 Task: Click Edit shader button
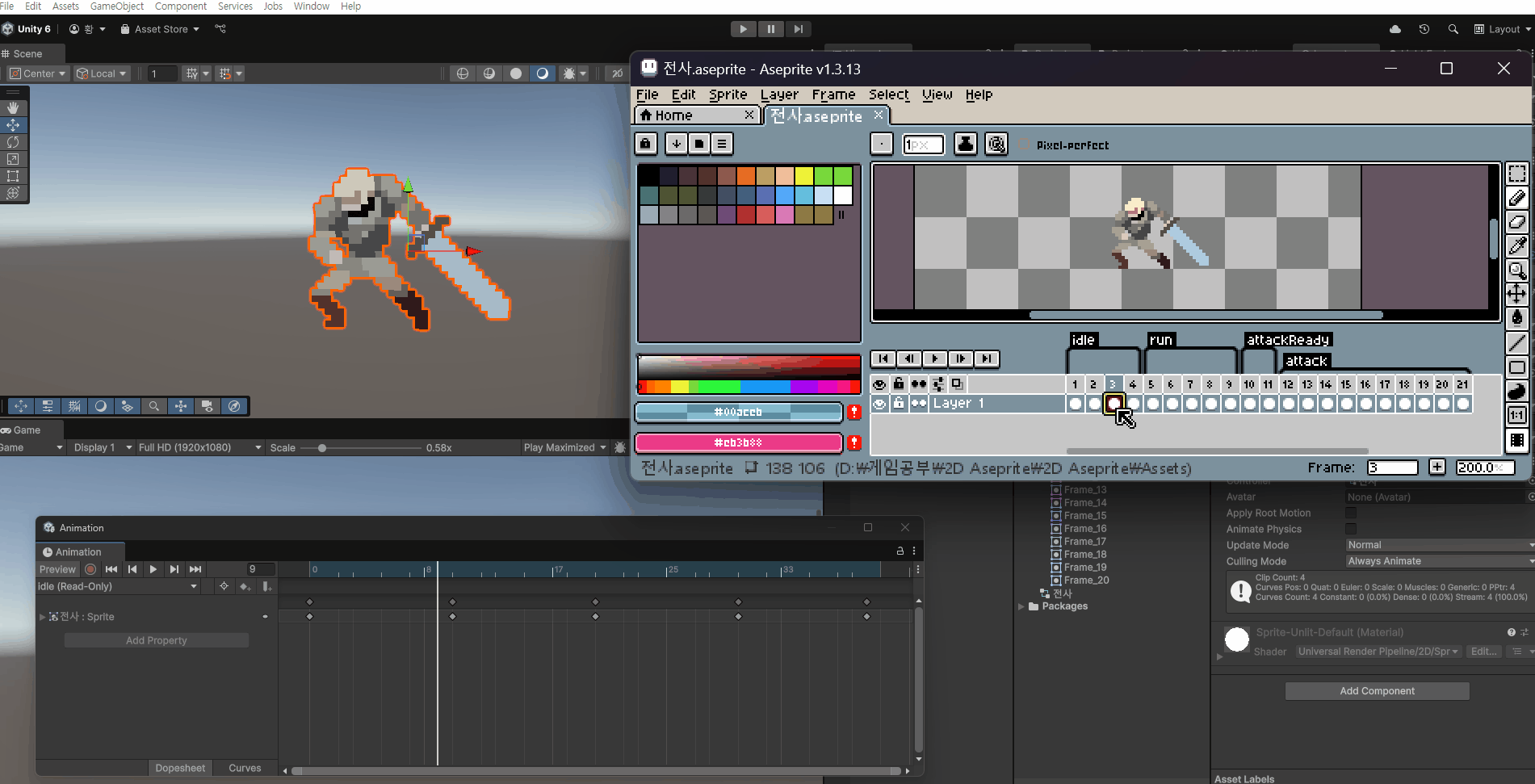(x=1483, y=652)
